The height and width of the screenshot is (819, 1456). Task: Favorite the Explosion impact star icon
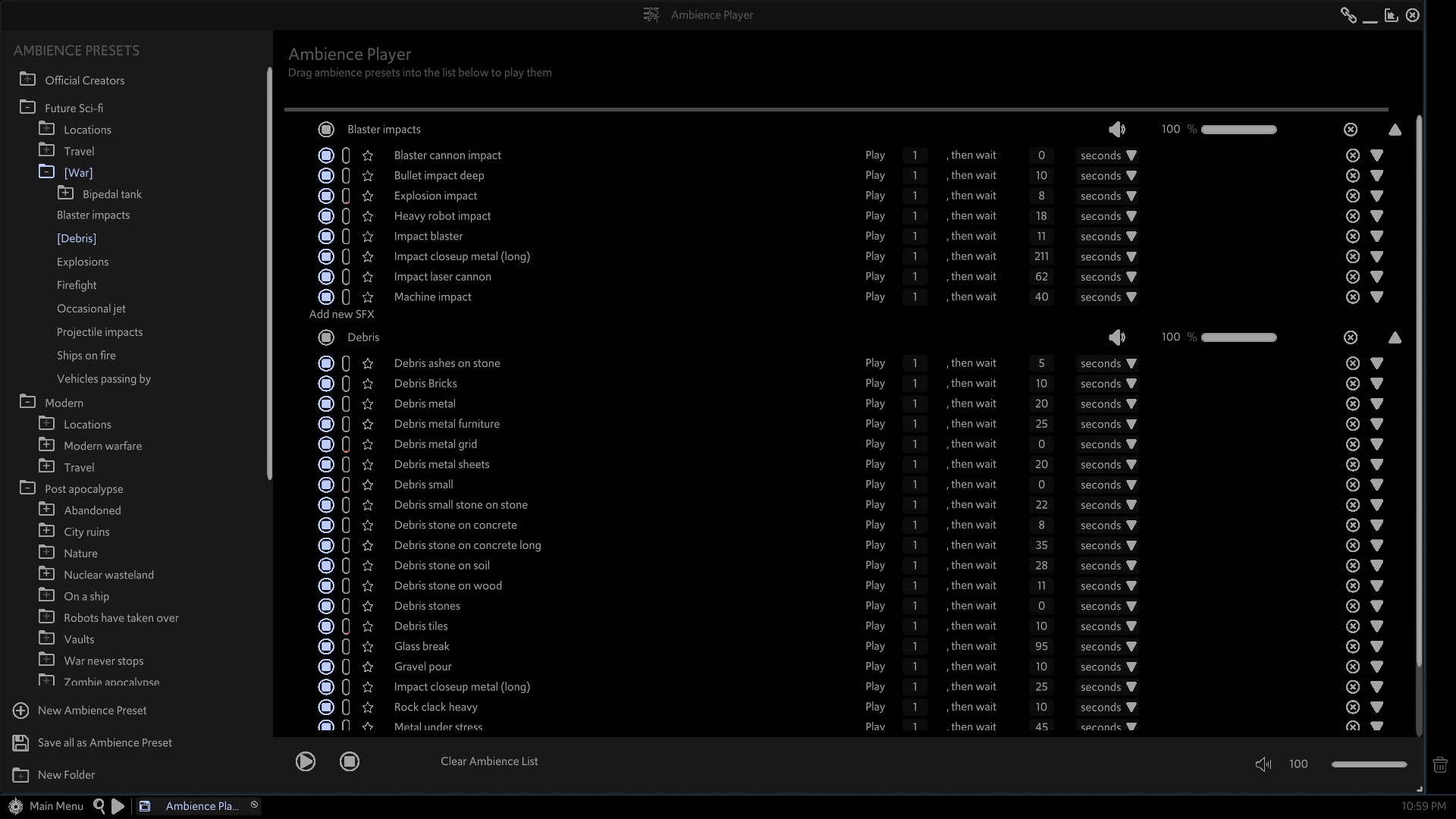tap(368, 196)
